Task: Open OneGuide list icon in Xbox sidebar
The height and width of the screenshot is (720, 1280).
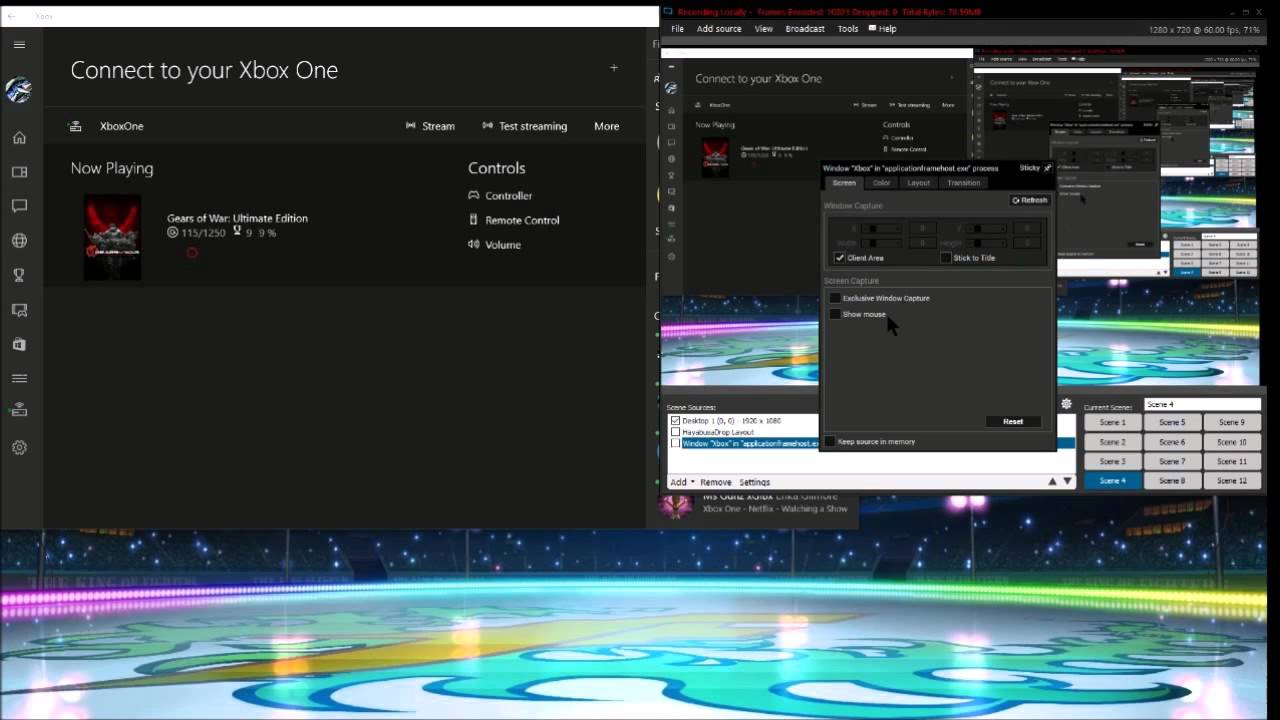Action: pos(19,378)
